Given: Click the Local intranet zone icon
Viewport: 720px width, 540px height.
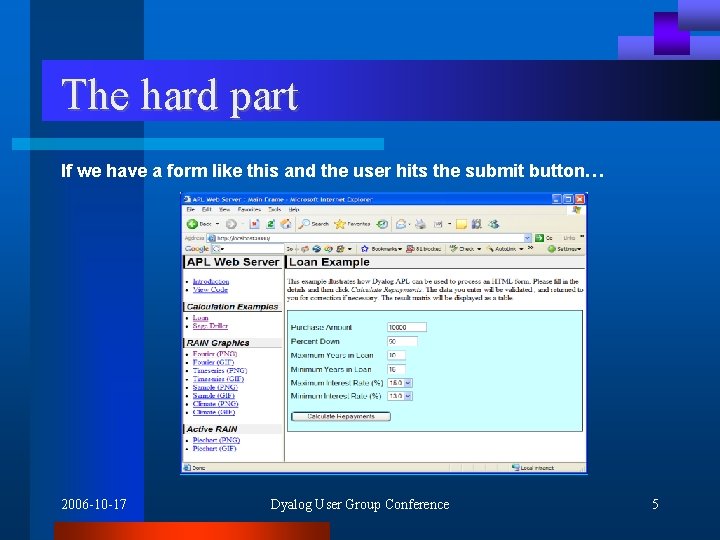Looking at the screenshot, I should (x=516, y=467).
